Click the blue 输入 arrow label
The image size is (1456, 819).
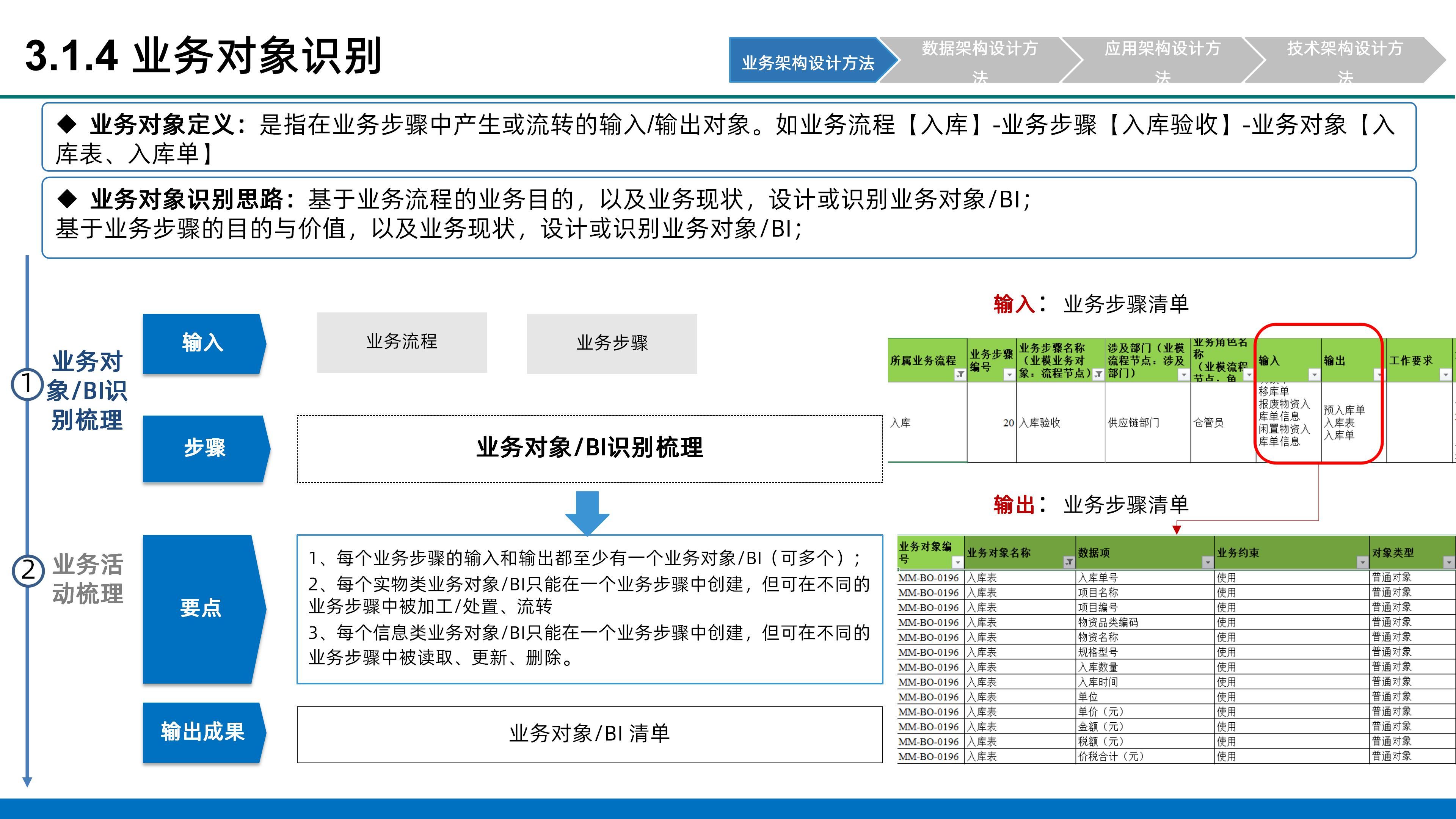click(204, 344)
